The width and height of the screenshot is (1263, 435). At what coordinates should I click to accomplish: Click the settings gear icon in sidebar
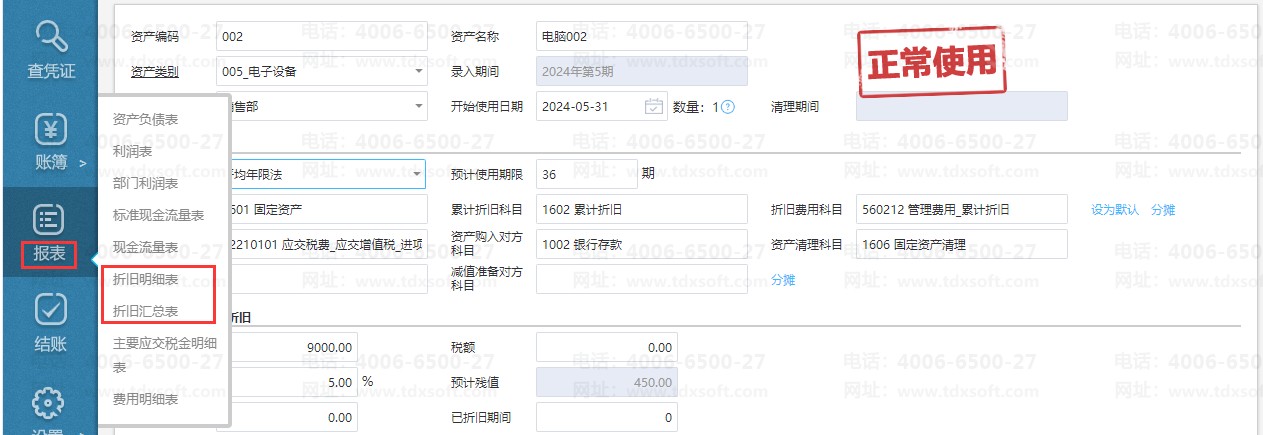pos(49,403)
